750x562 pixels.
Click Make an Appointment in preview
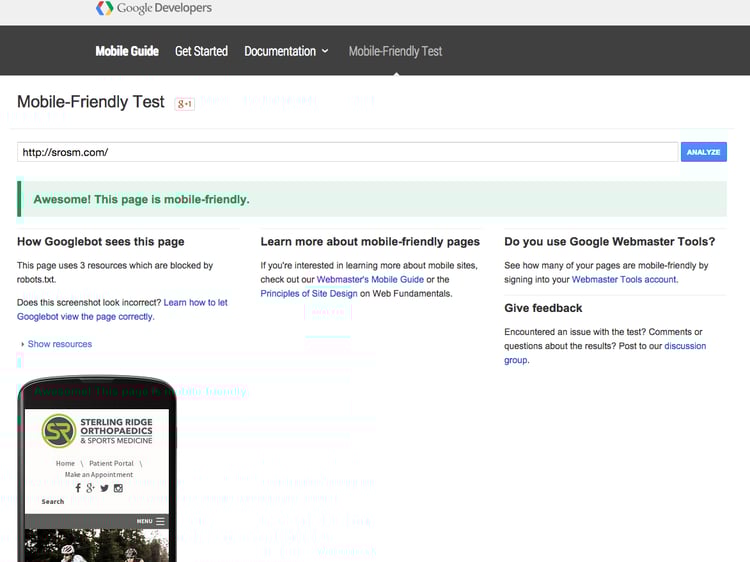[99, 474]
